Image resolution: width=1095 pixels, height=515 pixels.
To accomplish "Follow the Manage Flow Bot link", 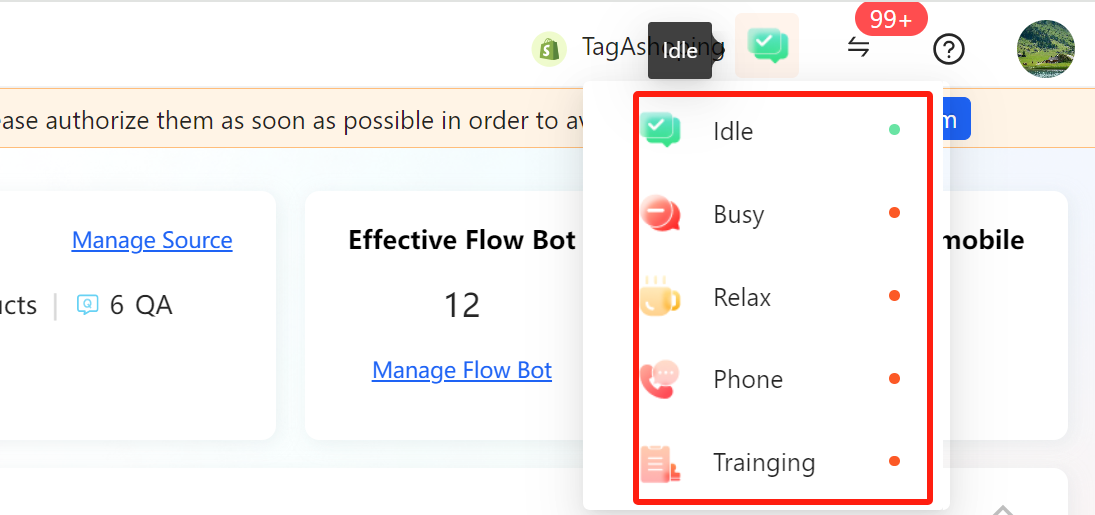I will pyautogui.click(x=462, y=370).
